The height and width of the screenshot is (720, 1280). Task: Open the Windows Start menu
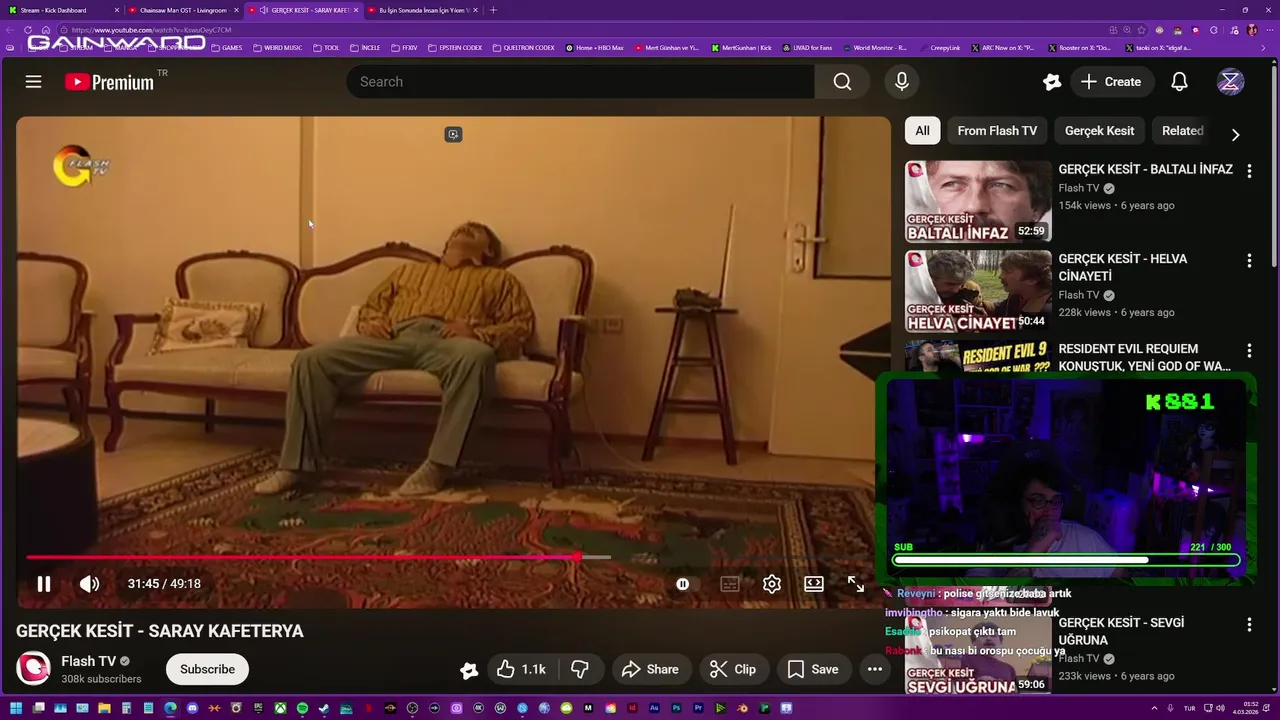pos(16,708)
